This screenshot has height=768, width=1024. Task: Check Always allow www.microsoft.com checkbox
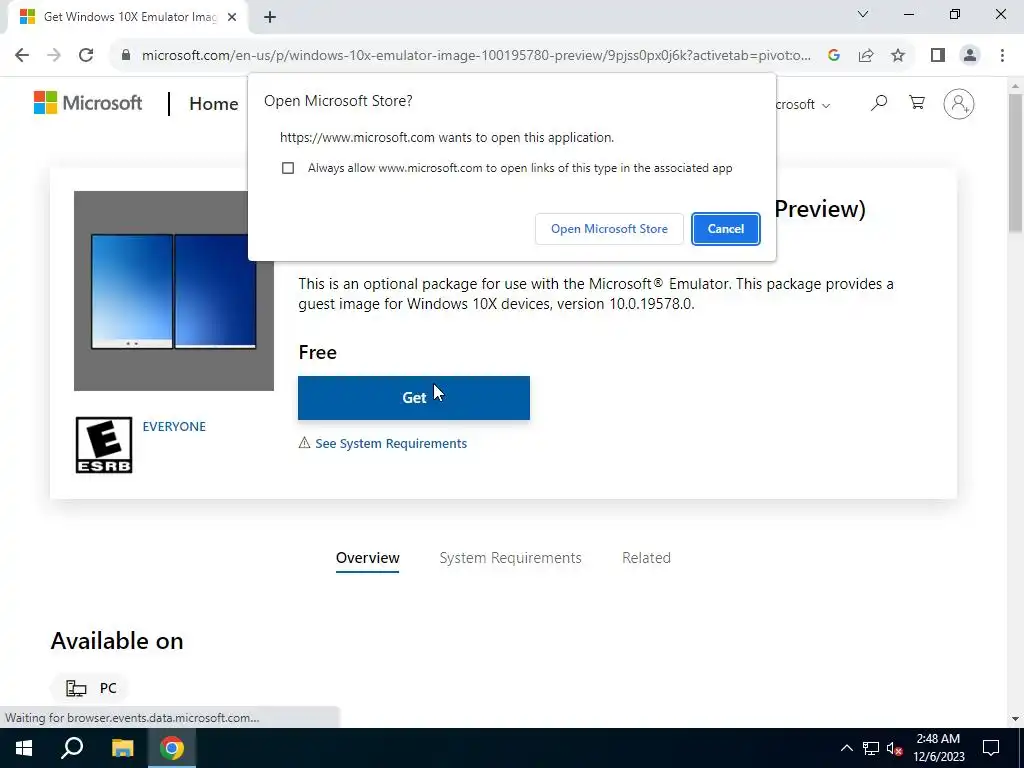click(288, 168)
